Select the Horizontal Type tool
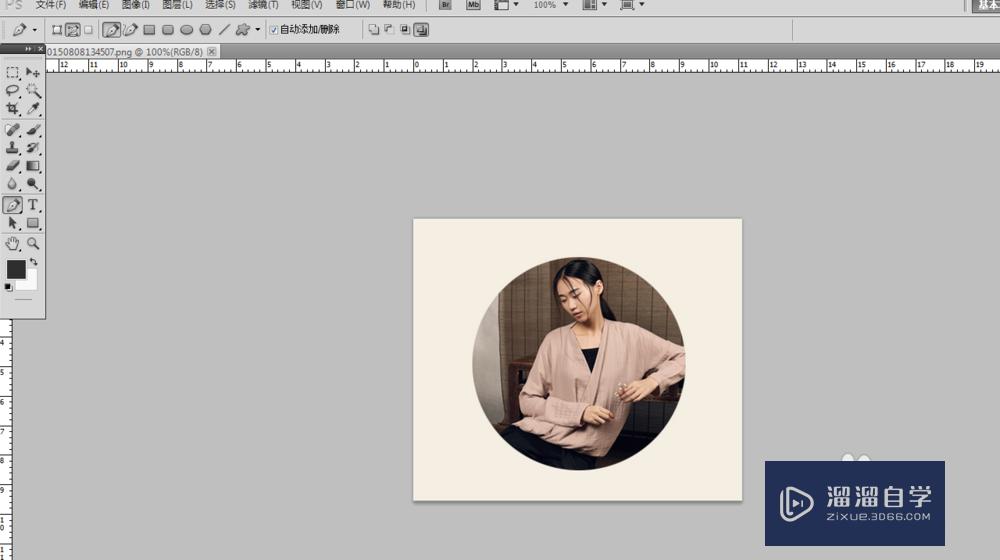 (33, 205)
